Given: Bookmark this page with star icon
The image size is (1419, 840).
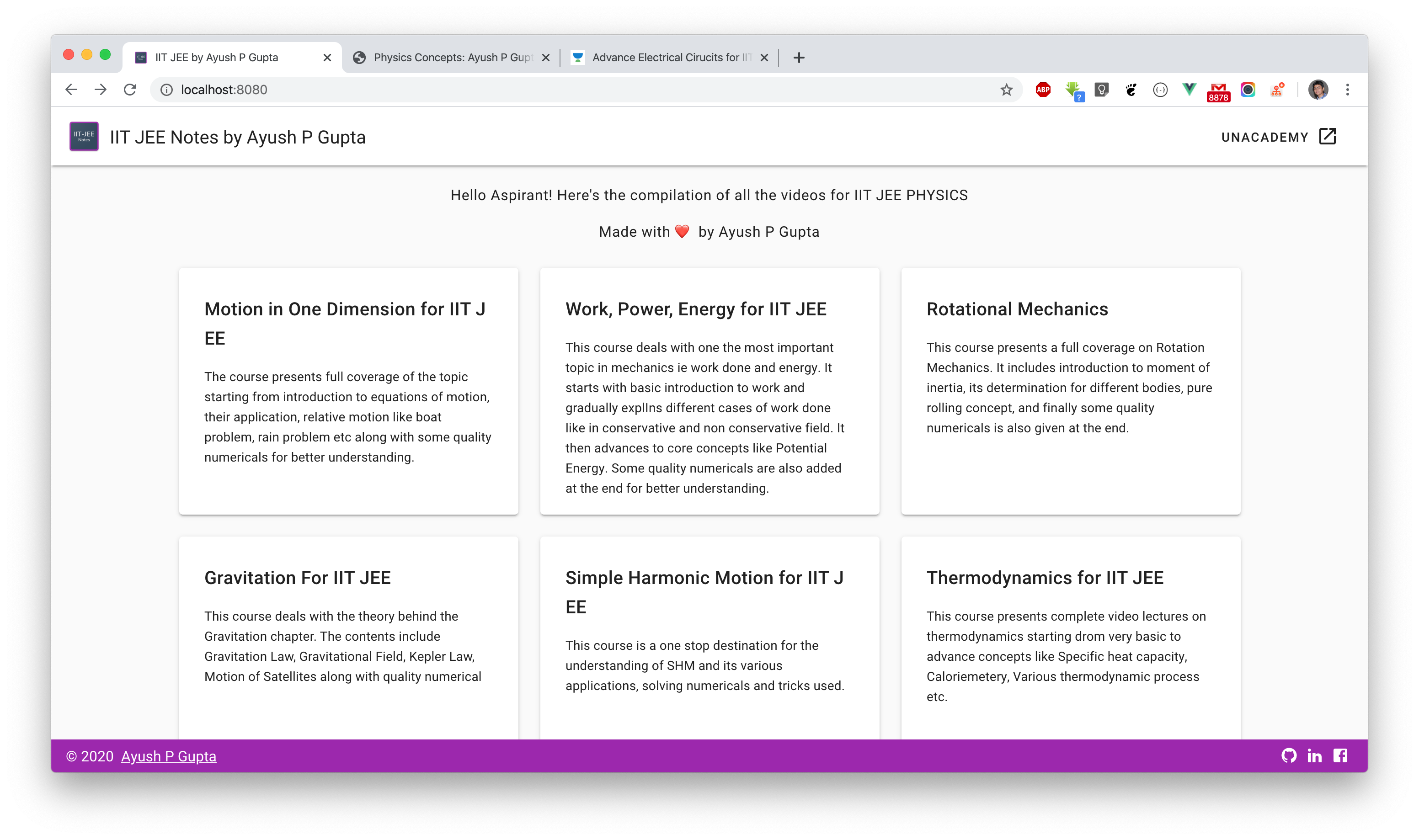Looking at the screenshot, I should (x=1006, y=90).
